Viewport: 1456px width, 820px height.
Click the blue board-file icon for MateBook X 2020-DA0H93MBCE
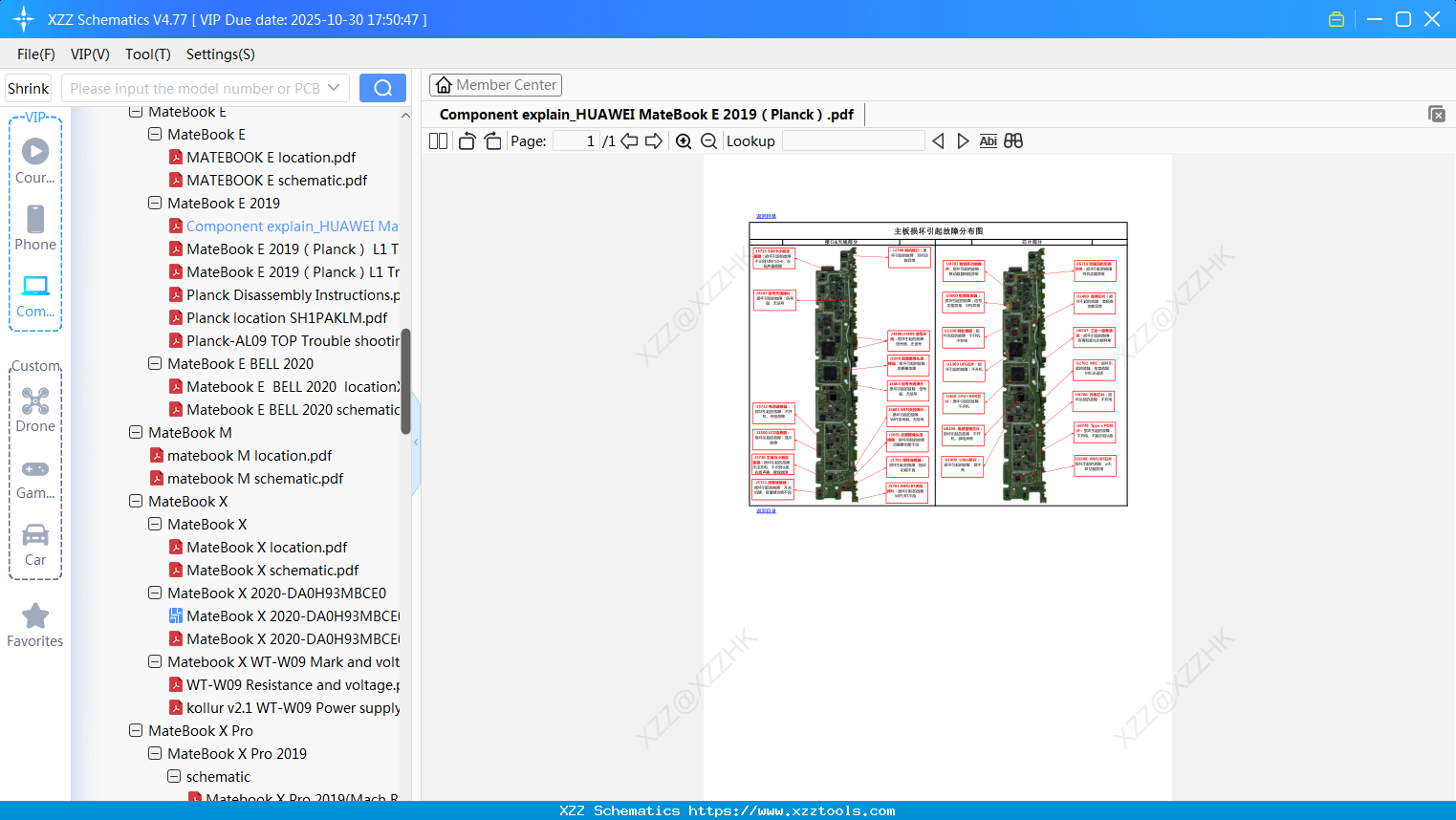[x=176, y=616]
